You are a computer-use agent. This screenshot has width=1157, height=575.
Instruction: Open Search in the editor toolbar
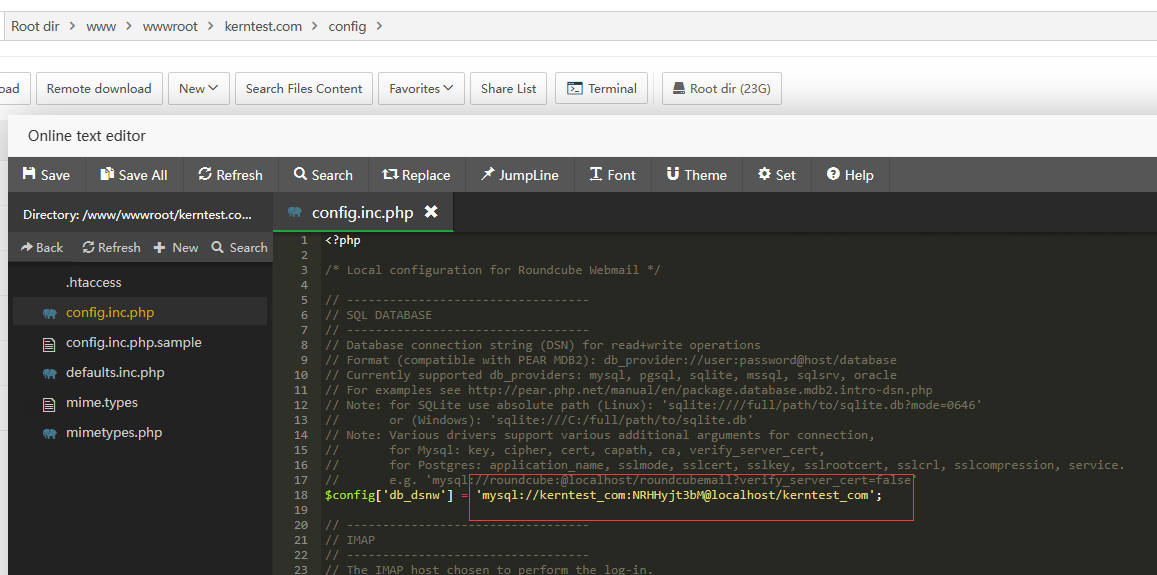coord(323,175)
